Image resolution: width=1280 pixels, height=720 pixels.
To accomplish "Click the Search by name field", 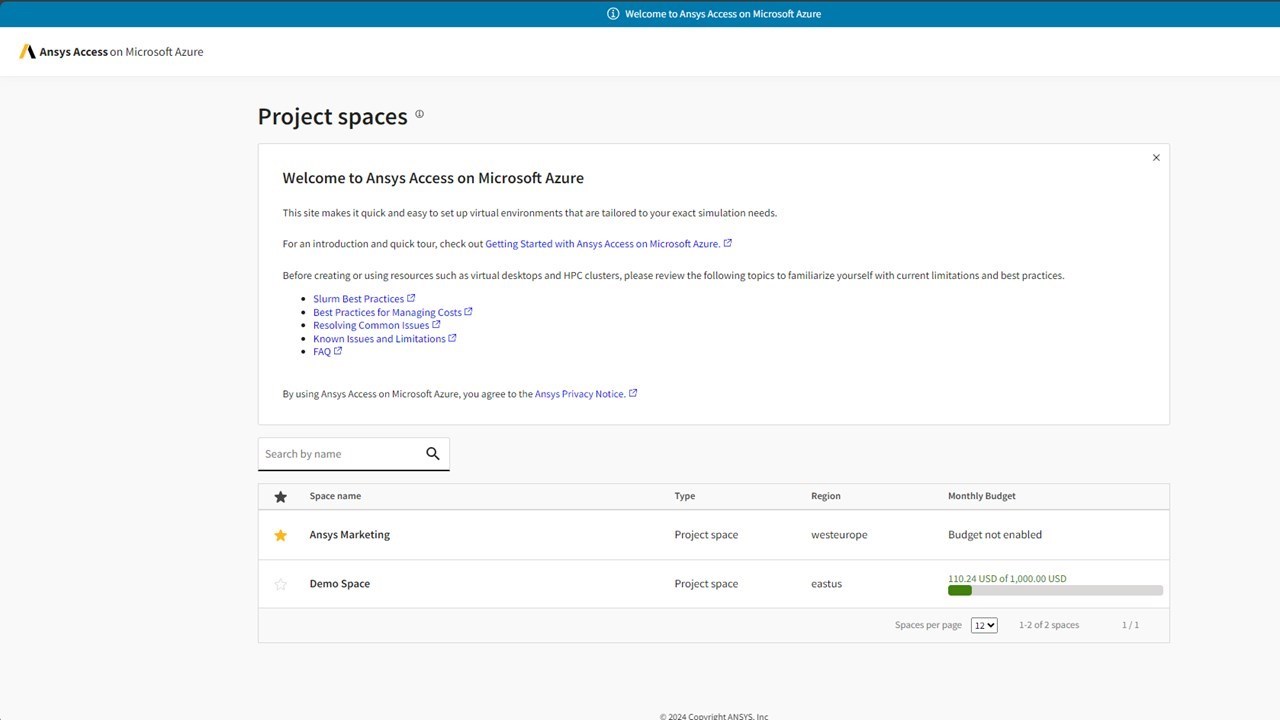I will point(340,454).
